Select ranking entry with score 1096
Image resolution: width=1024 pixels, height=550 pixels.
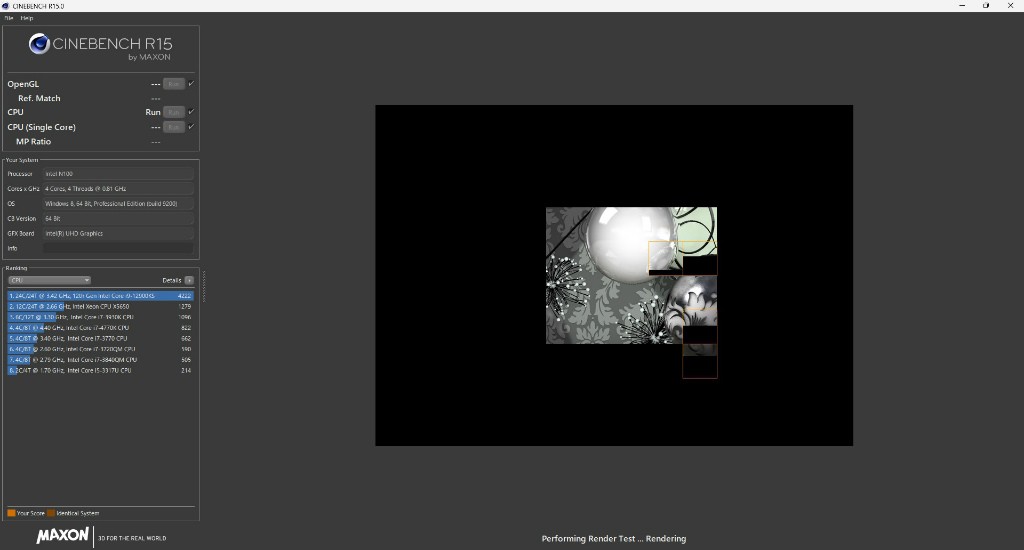pyautogui.click(x=101, y=317)
